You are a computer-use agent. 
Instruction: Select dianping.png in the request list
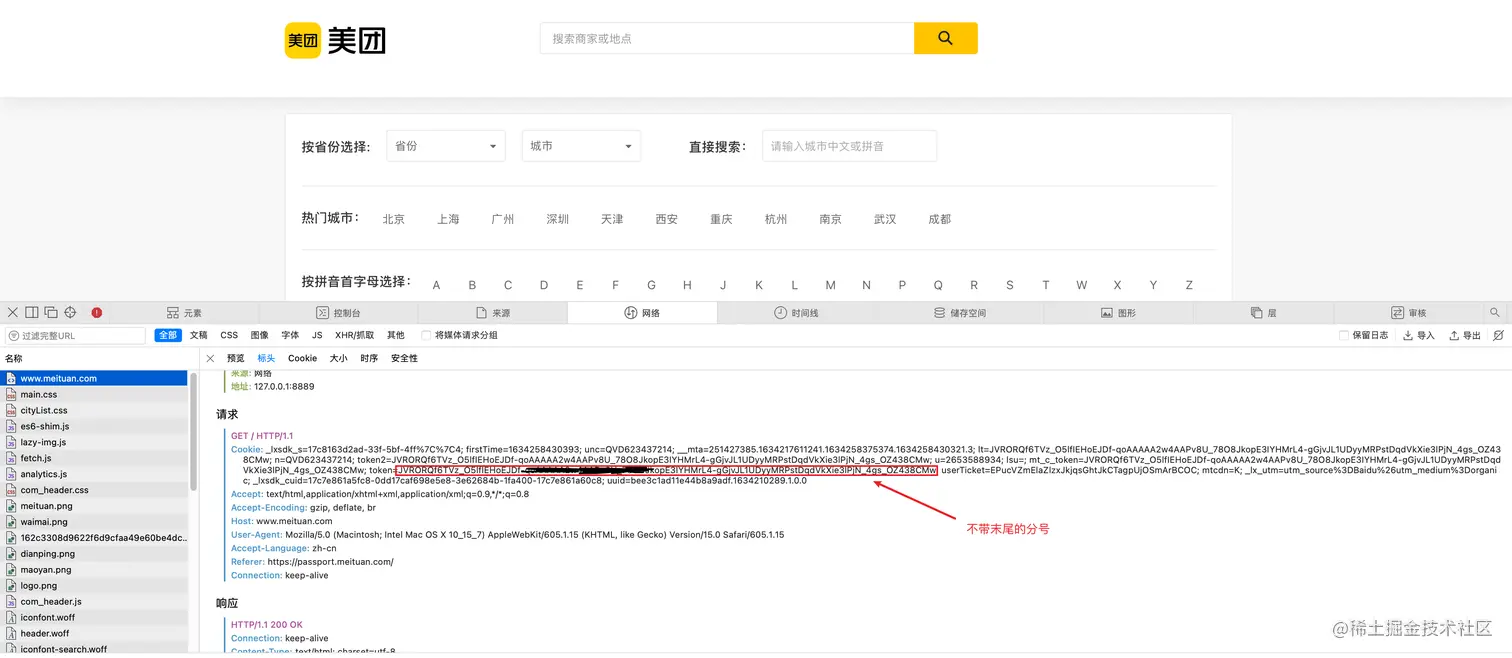point(94,553)
